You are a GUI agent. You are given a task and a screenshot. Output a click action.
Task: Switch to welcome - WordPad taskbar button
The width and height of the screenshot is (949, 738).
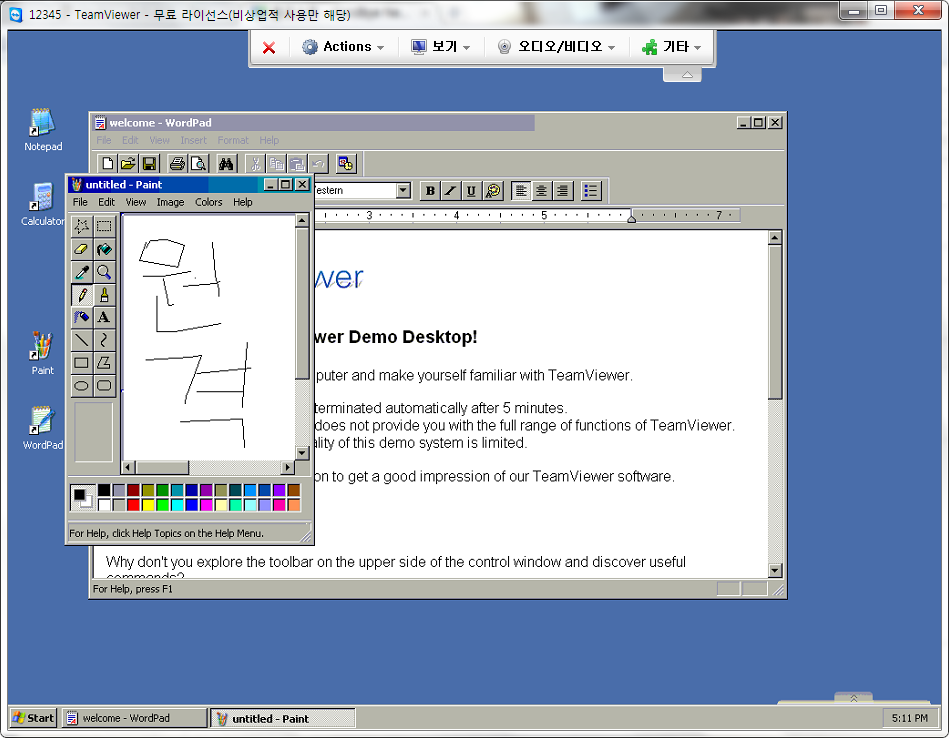pos(134,718)
